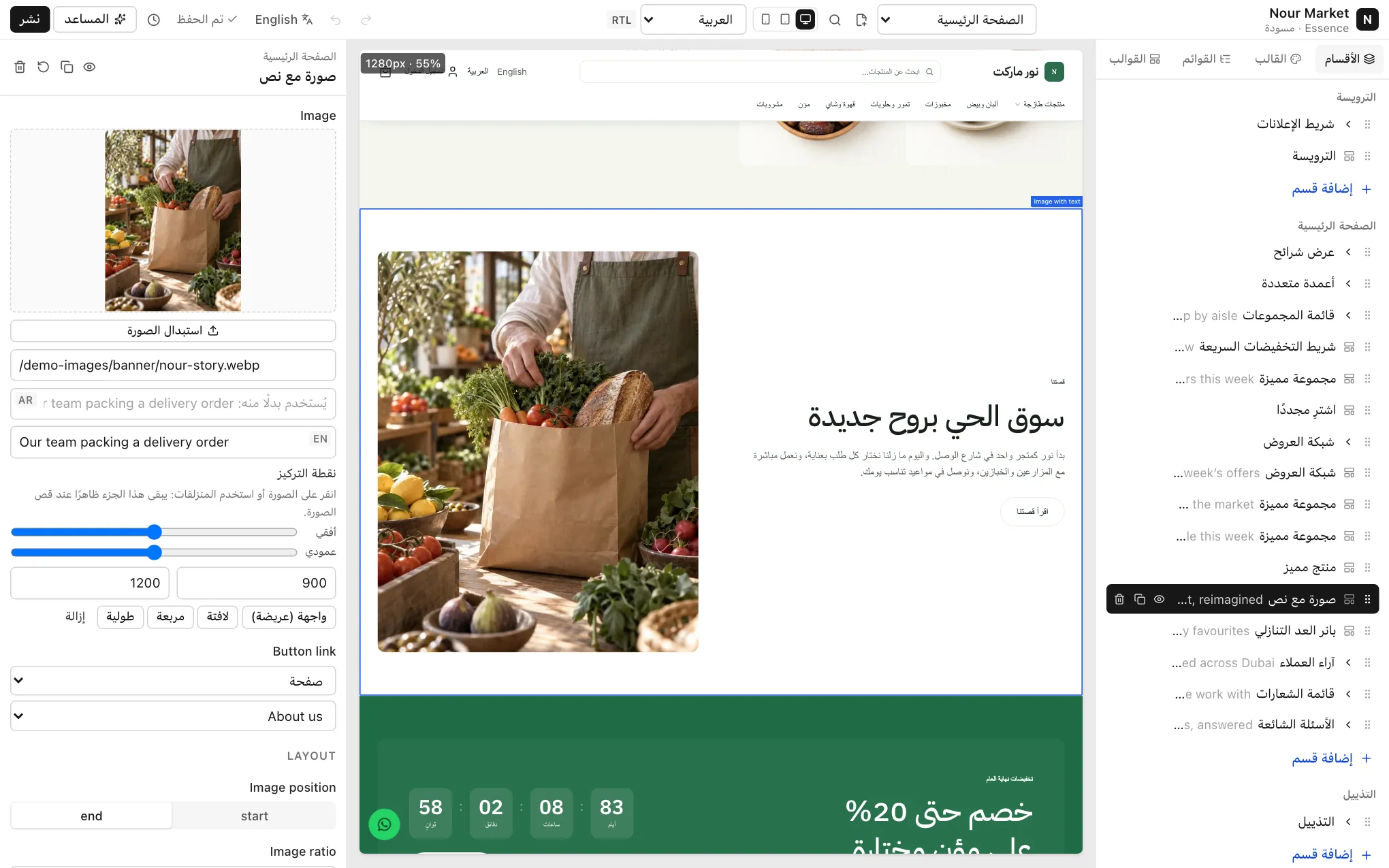
Task: Toggle the RTL direction button
Action: point(621,20)
